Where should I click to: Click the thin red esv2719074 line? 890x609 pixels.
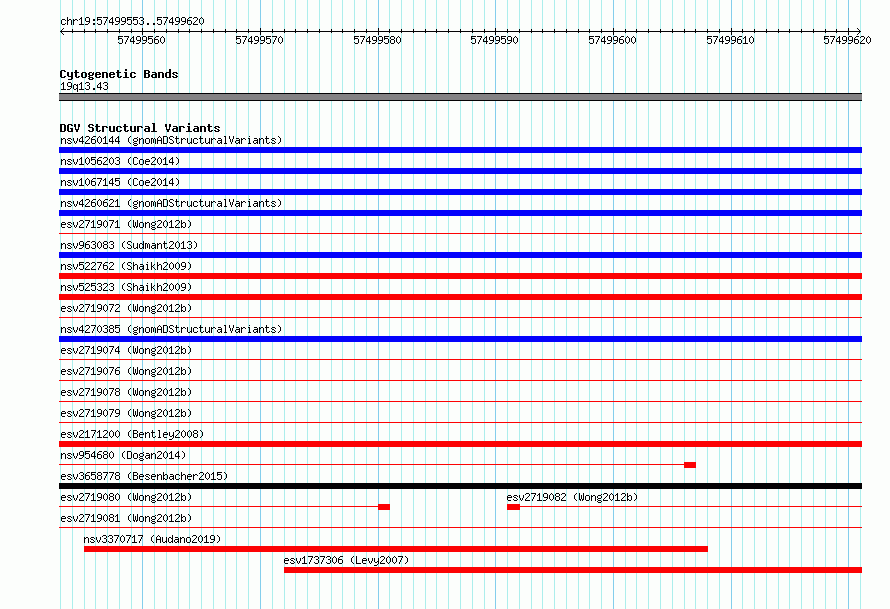click(x=460, y=359)
